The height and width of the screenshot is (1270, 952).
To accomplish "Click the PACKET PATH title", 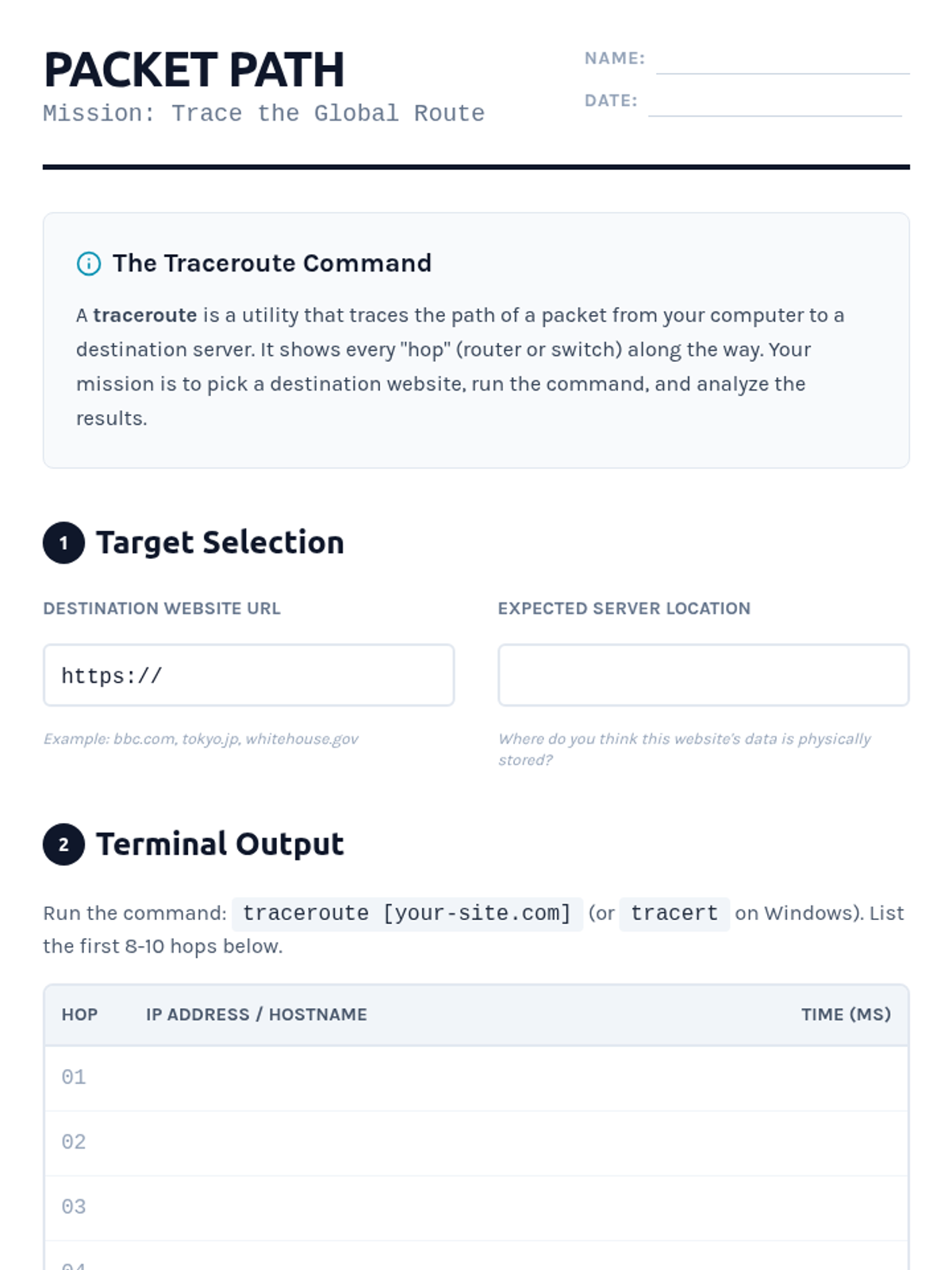I will [194, 70].
